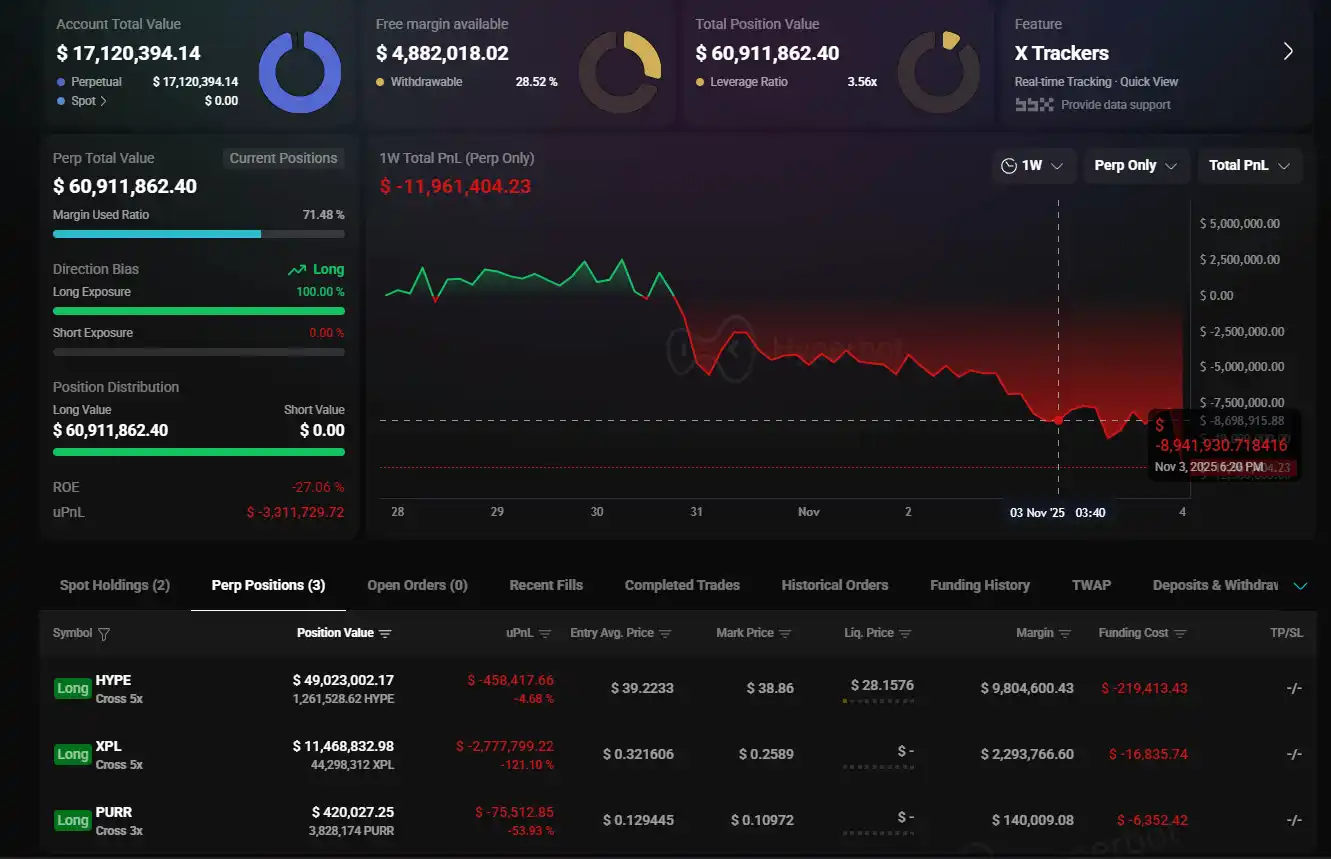
Task: Sort by Mark Price sort icon
Action: click(785, 634)
